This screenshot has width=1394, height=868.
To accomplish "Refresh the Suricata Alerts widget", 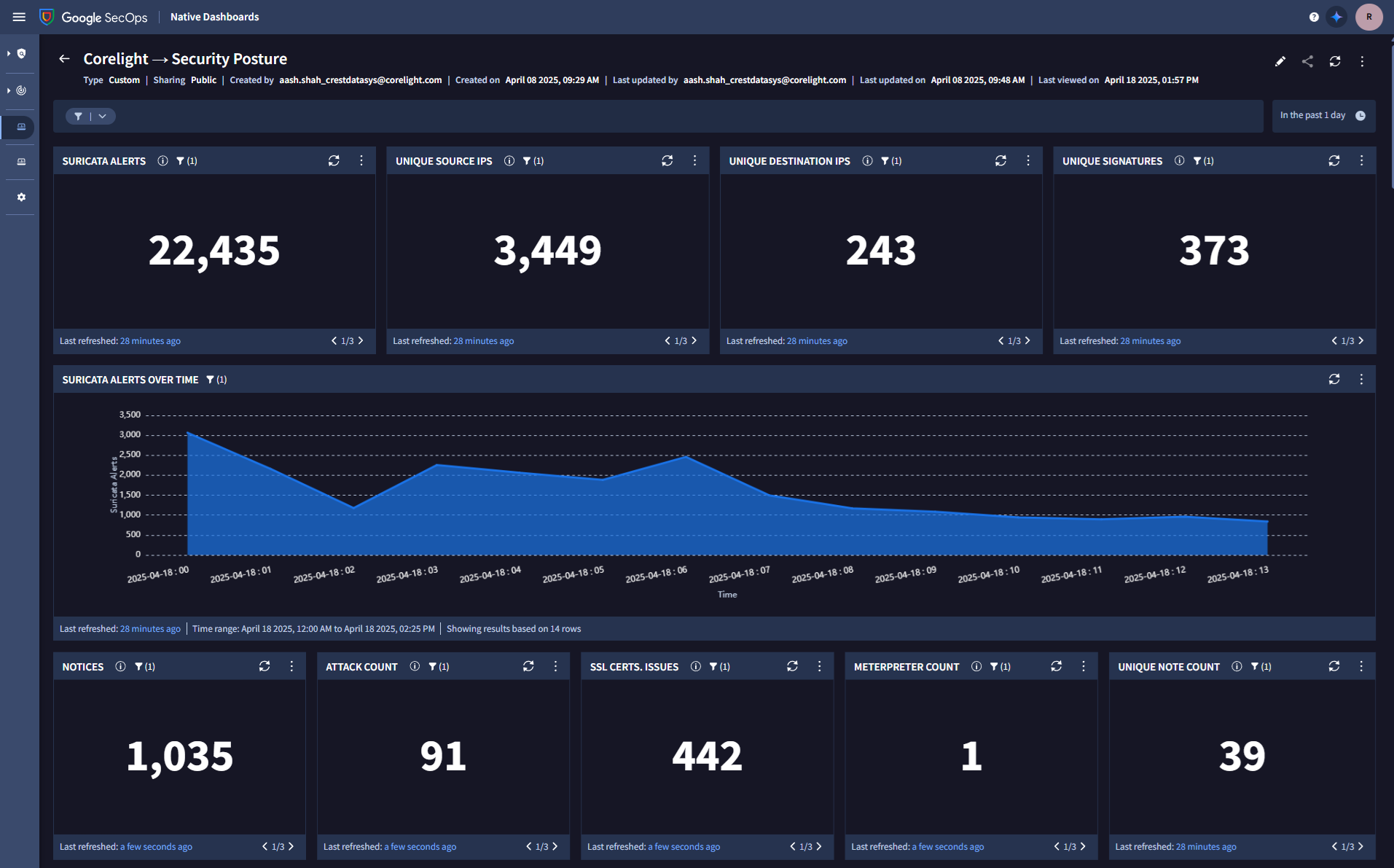I will coord(334,160).
